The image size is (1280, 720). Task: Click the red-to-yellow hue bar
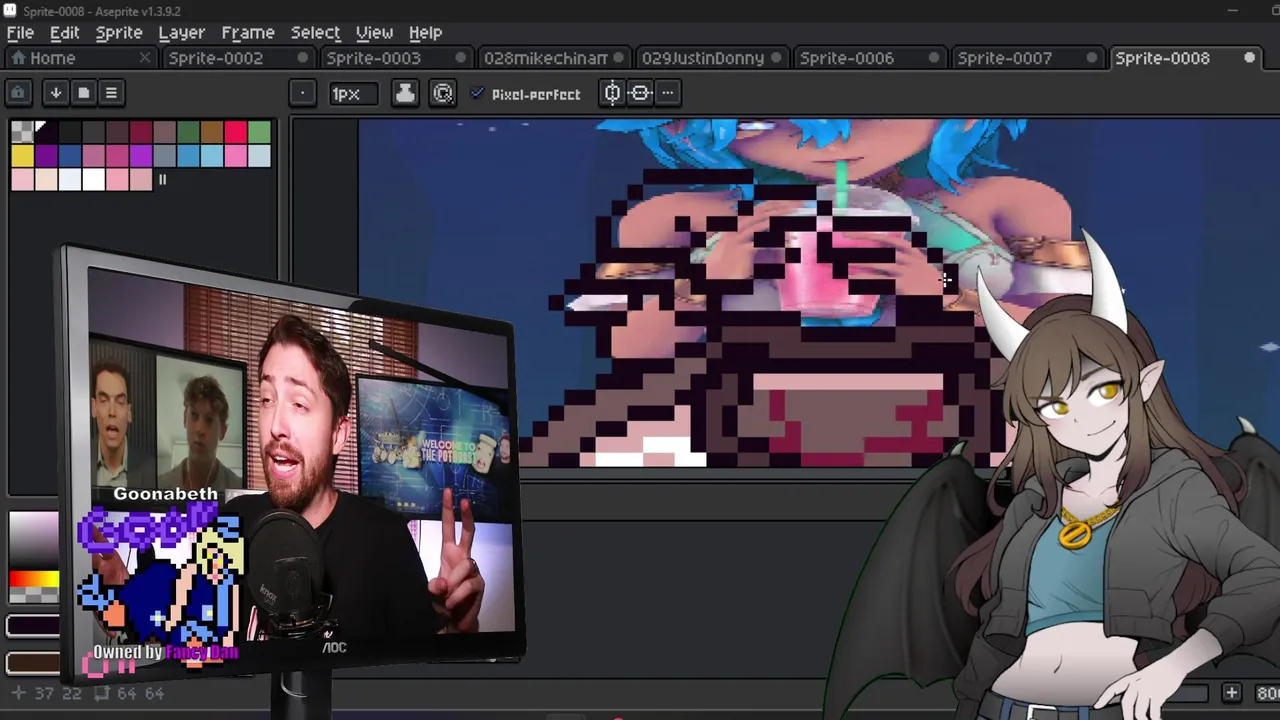click(34, 578)
